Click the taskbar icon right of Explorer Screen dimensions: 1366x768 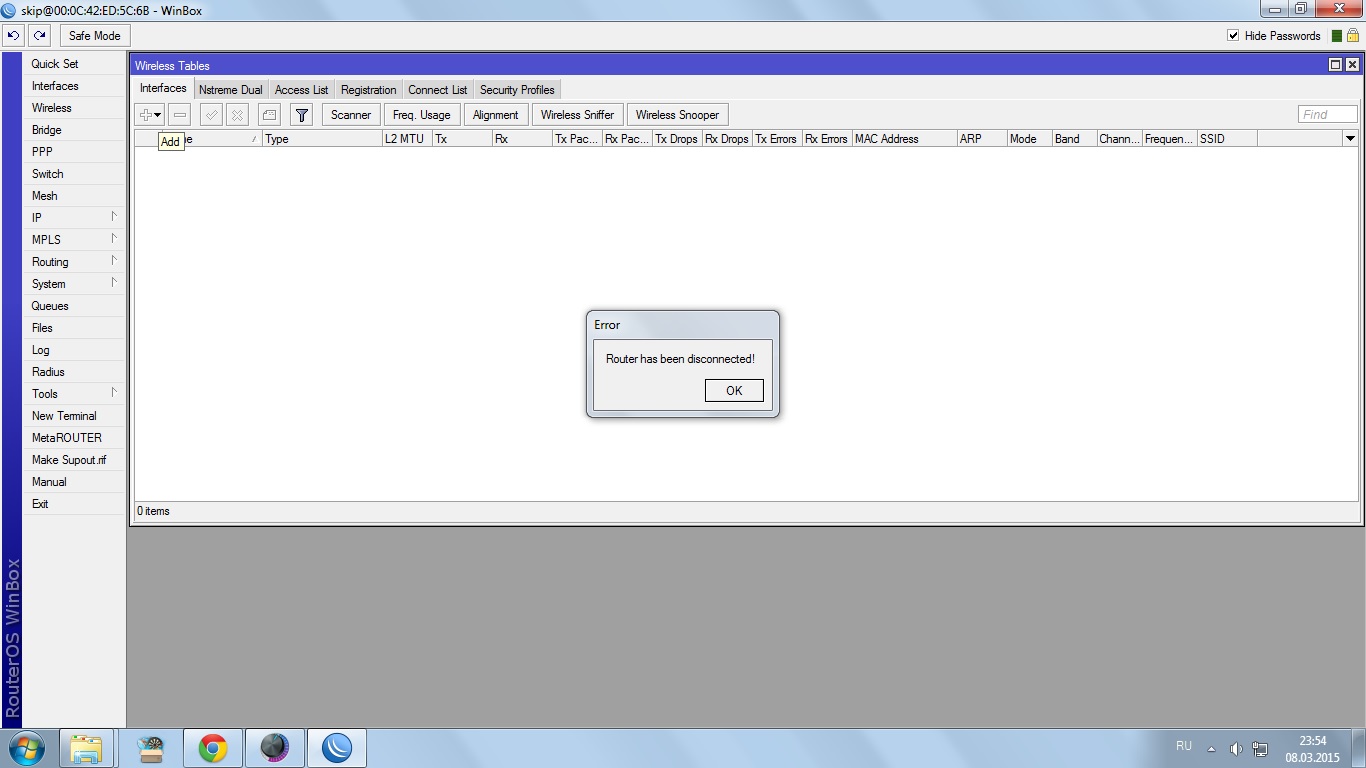click(x=150, y=748)
